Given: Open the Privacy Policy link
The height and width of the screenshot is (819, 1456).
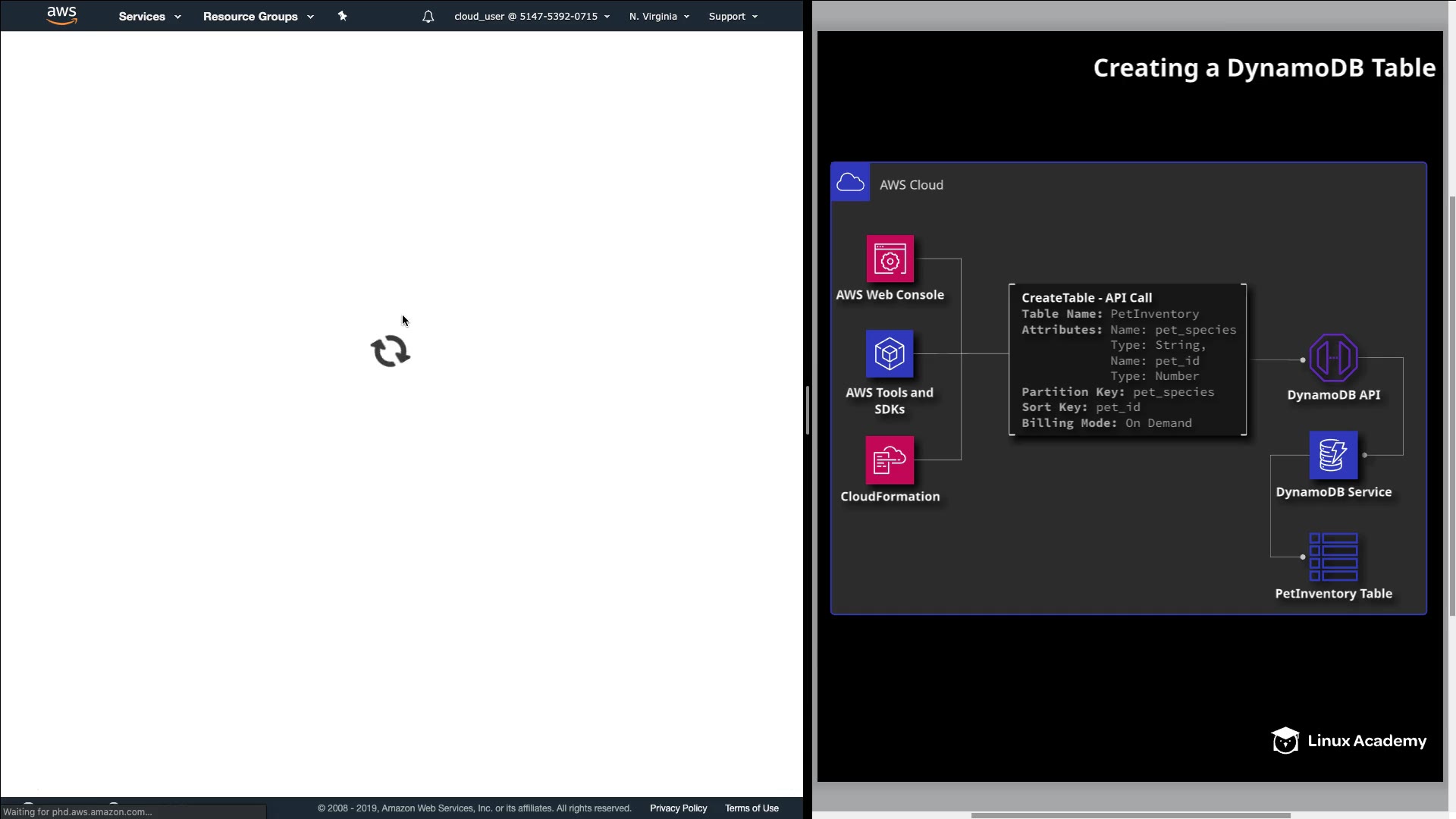Looking at the screenshot, I should (678, 808).
